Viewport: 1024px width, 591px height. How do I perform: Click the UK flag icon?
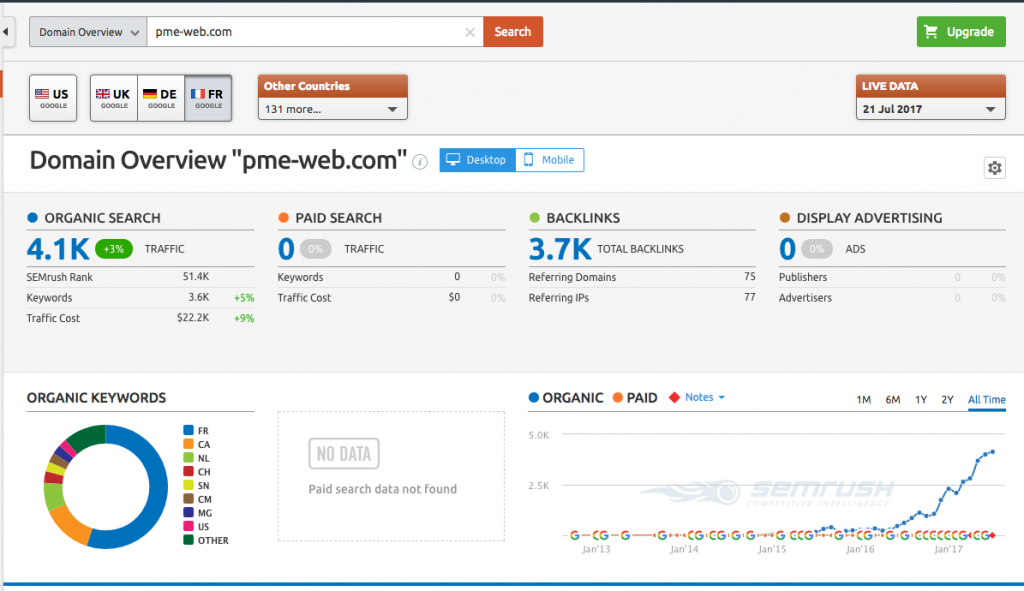103,94
